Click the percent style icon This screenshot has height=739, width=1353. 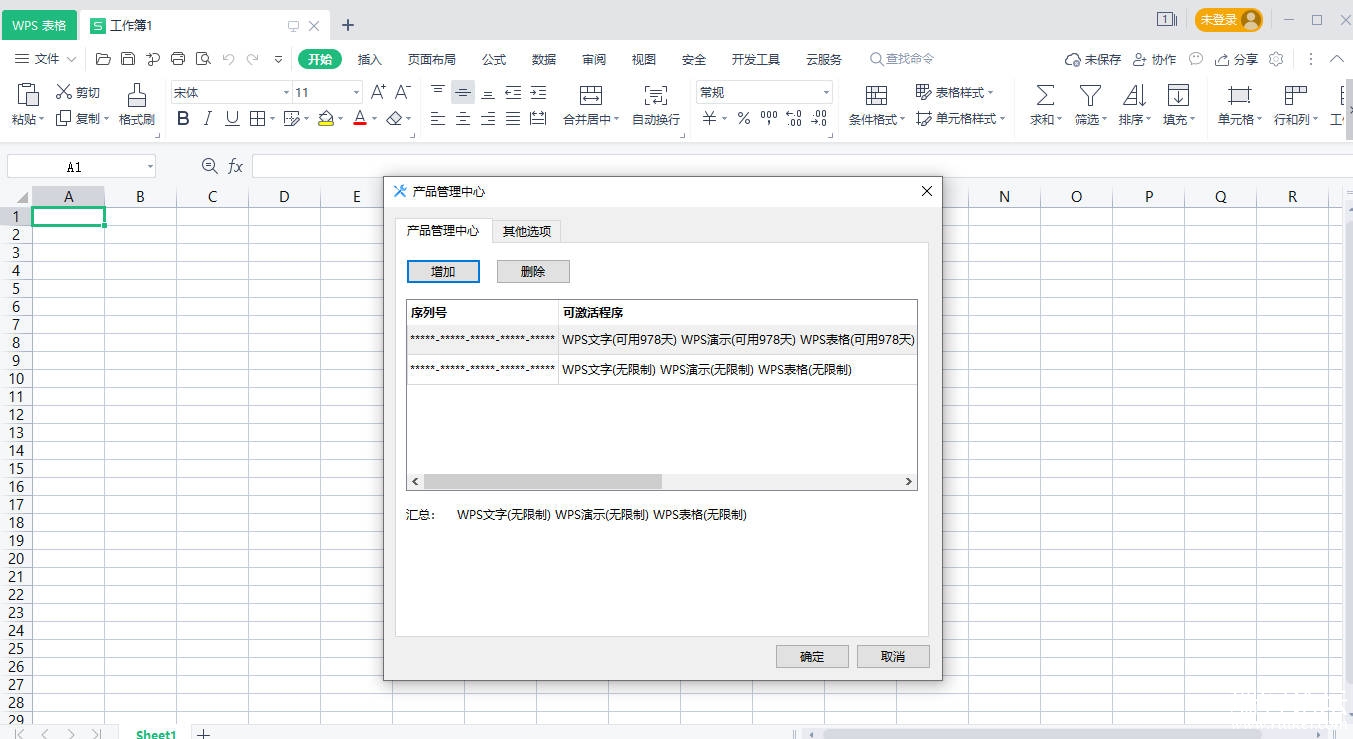744,119
